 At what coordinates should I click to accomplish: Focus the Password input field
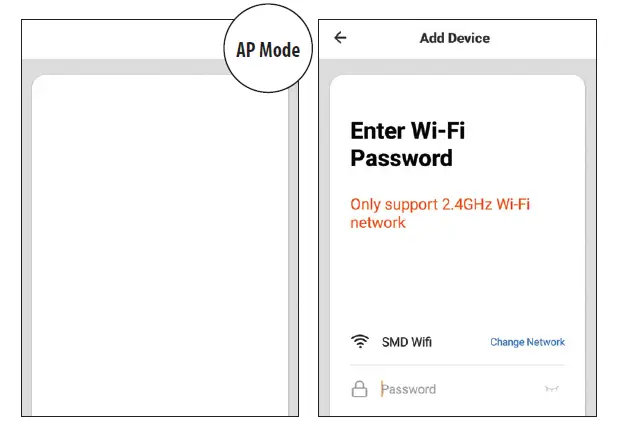(x=450, y=389)
